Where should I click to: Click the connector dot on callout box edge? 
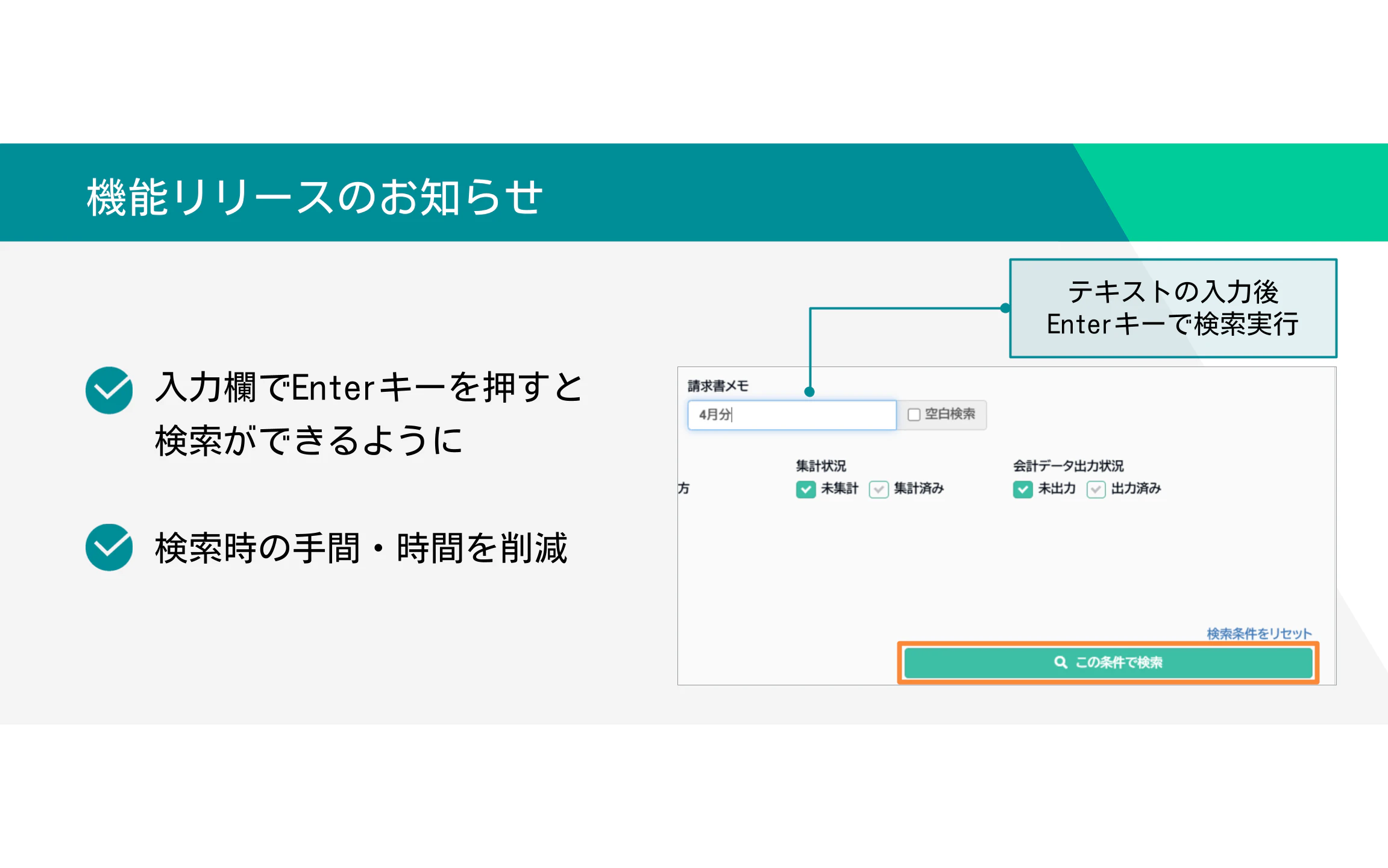pos(1005,308)
